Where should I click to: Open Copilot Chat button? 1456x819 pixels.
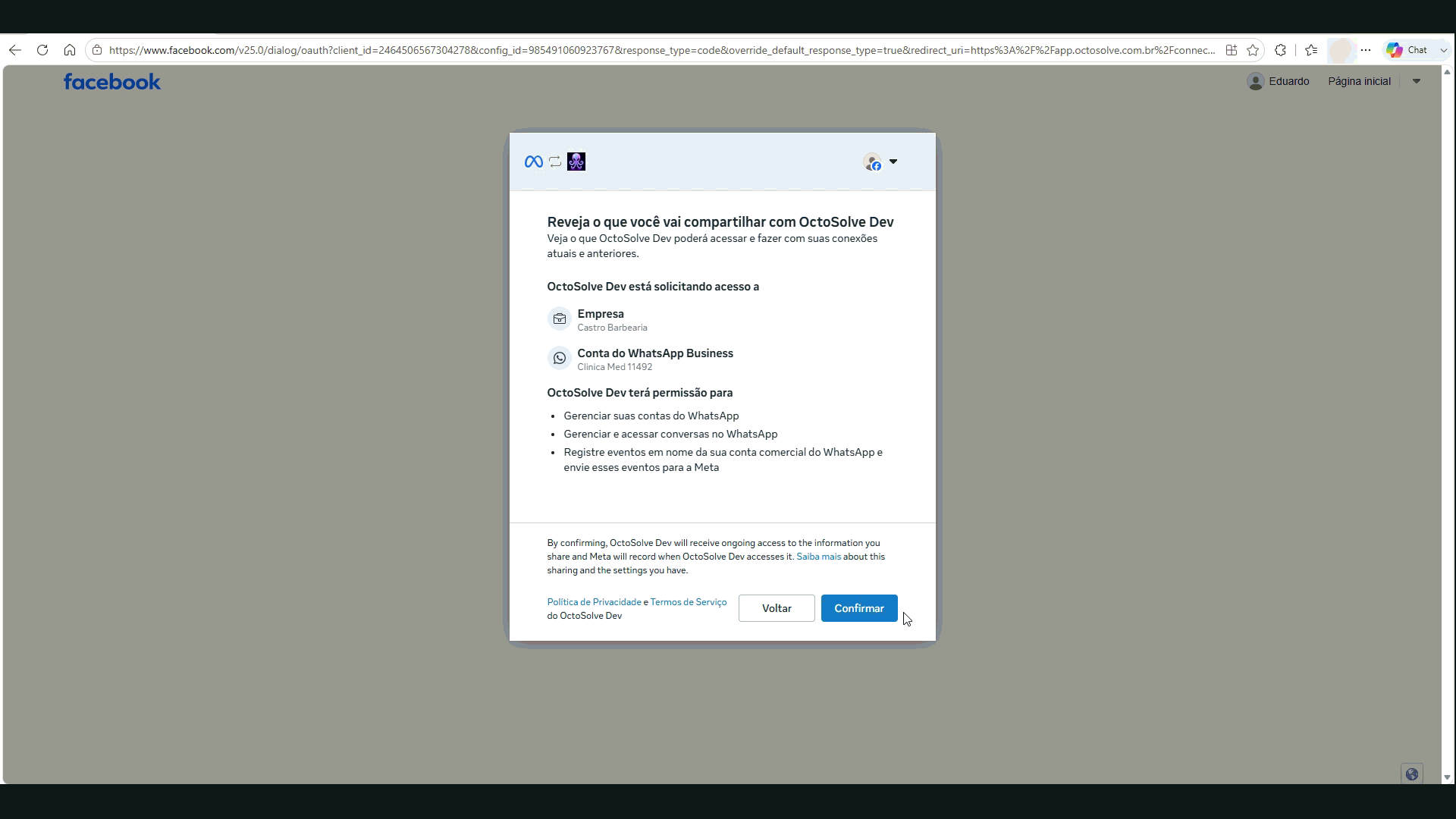click(x=1408, y=50)
